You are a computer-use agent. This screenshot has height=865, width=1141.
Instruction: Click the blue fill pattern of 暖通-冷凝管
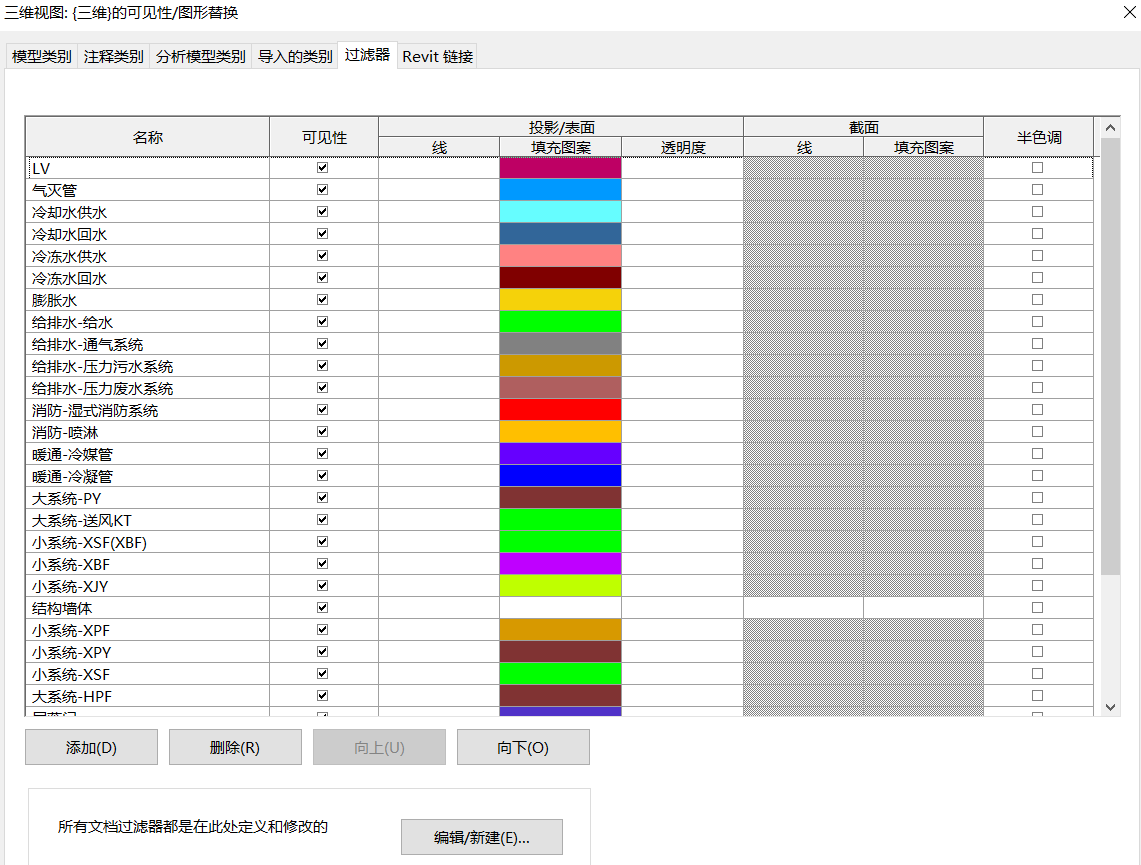point(560,475)
